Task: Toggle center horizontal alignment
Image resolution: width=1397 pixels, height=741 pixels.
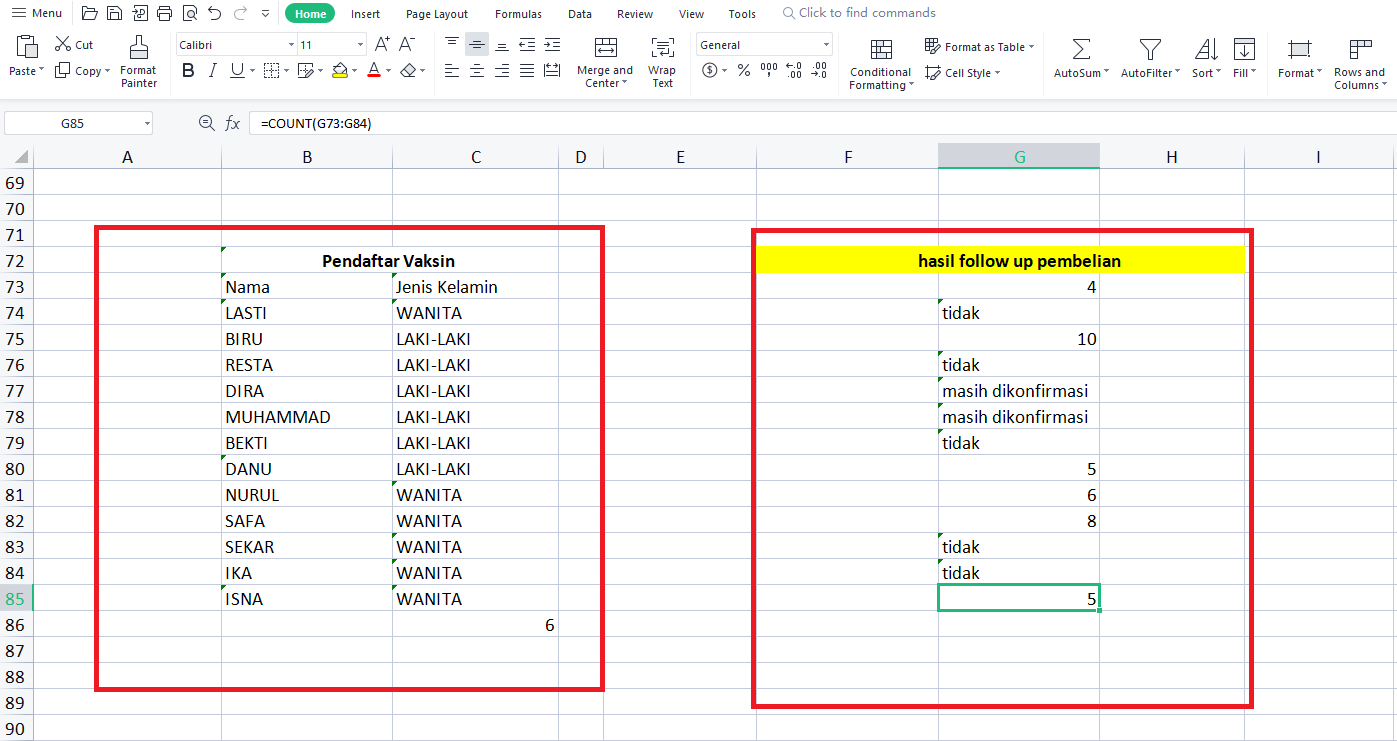Action: point(477,70)
